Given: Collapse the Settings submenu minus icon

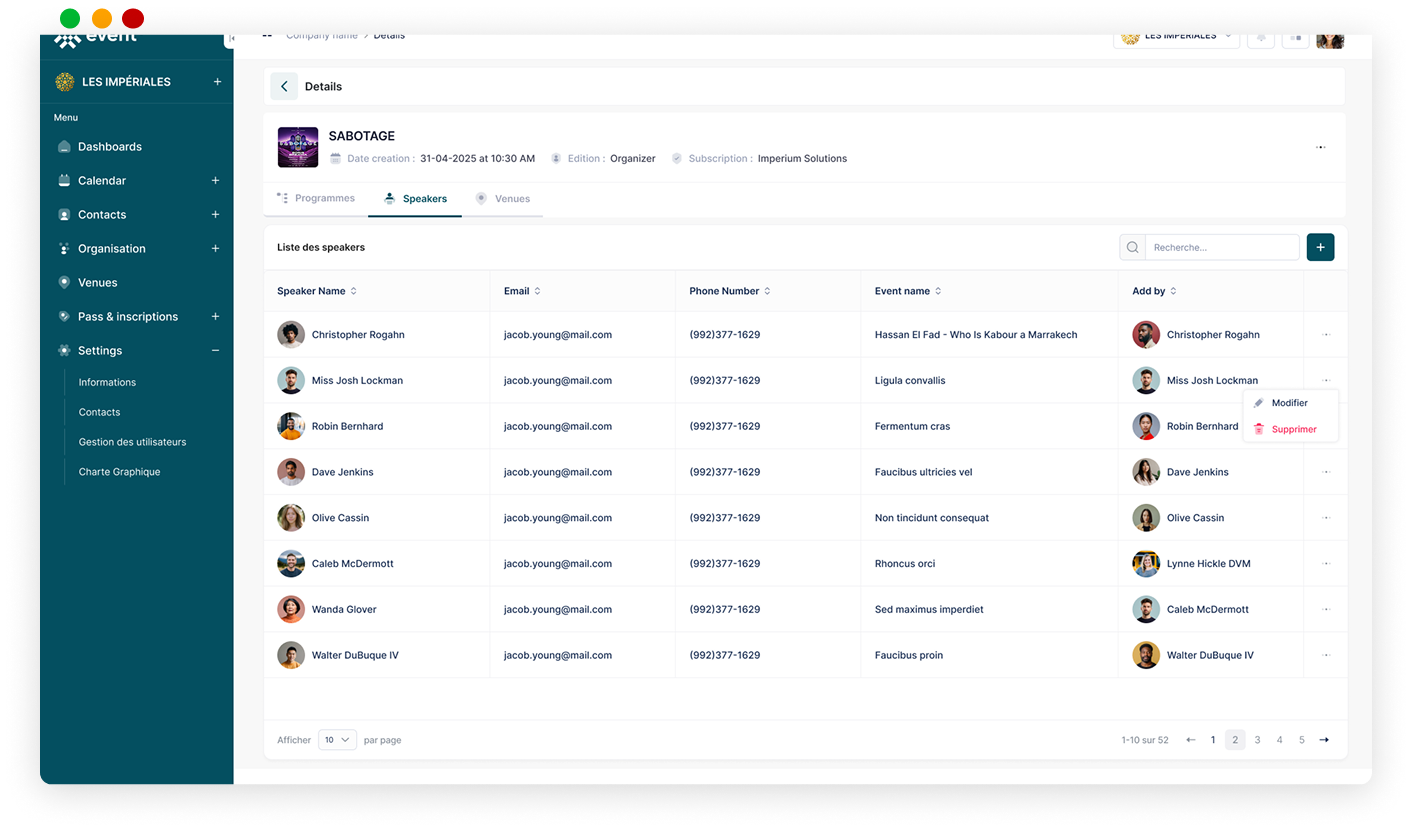Looking at the screenshot, I should pos(215,351).
